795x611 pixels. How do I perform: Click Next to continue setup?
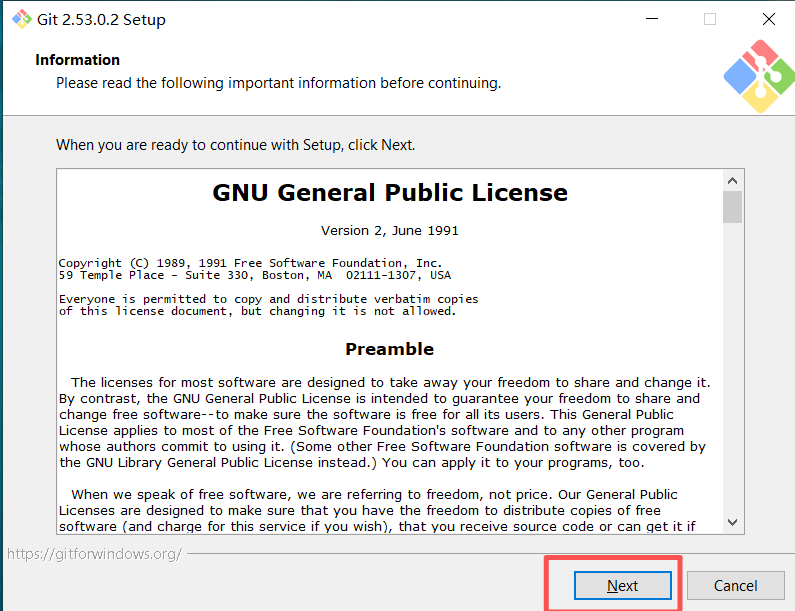point(622,585)
